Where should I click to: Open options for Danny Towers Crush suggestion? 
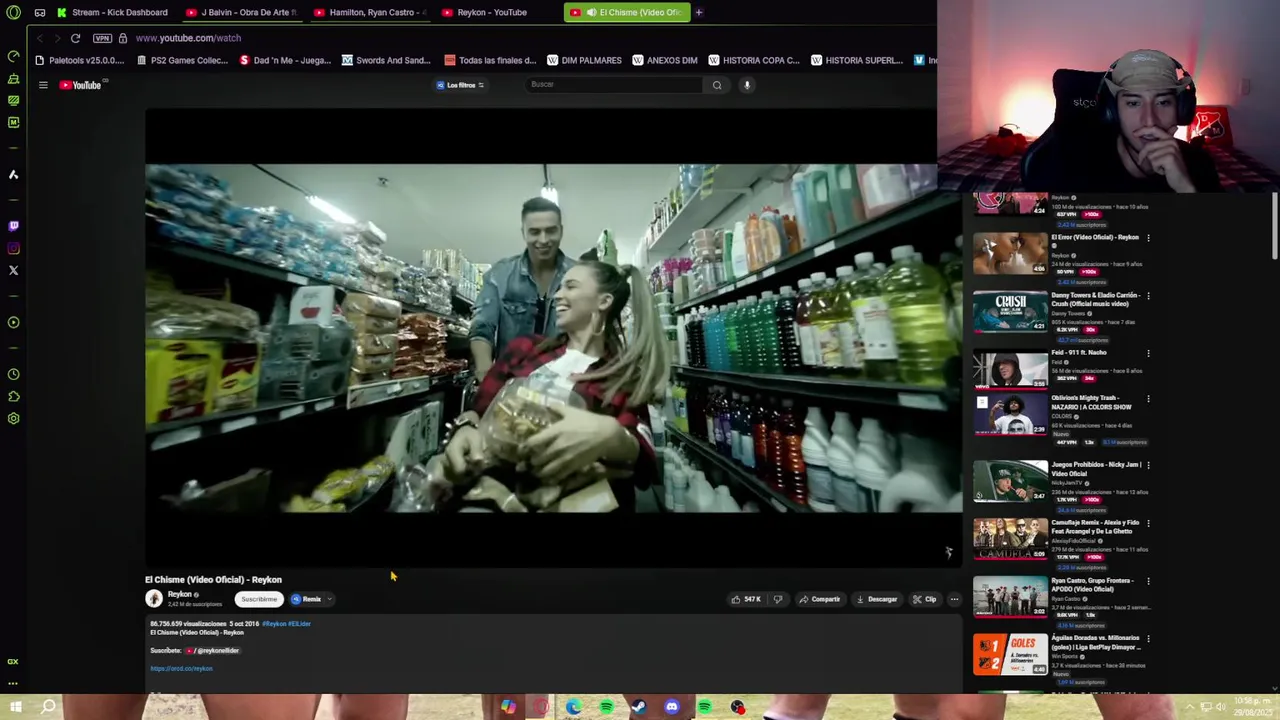(1148, 296)
